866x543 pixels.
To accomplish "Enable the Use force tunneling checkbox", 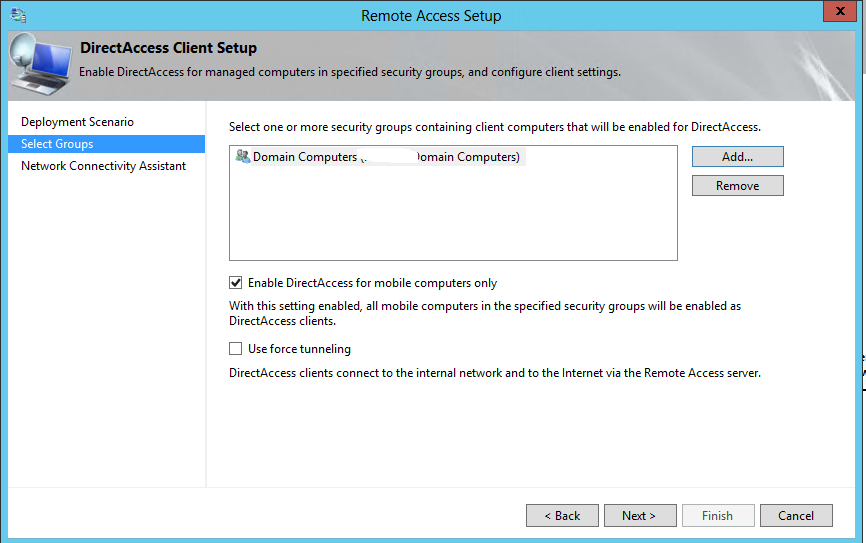I will [x=236, y=349].
